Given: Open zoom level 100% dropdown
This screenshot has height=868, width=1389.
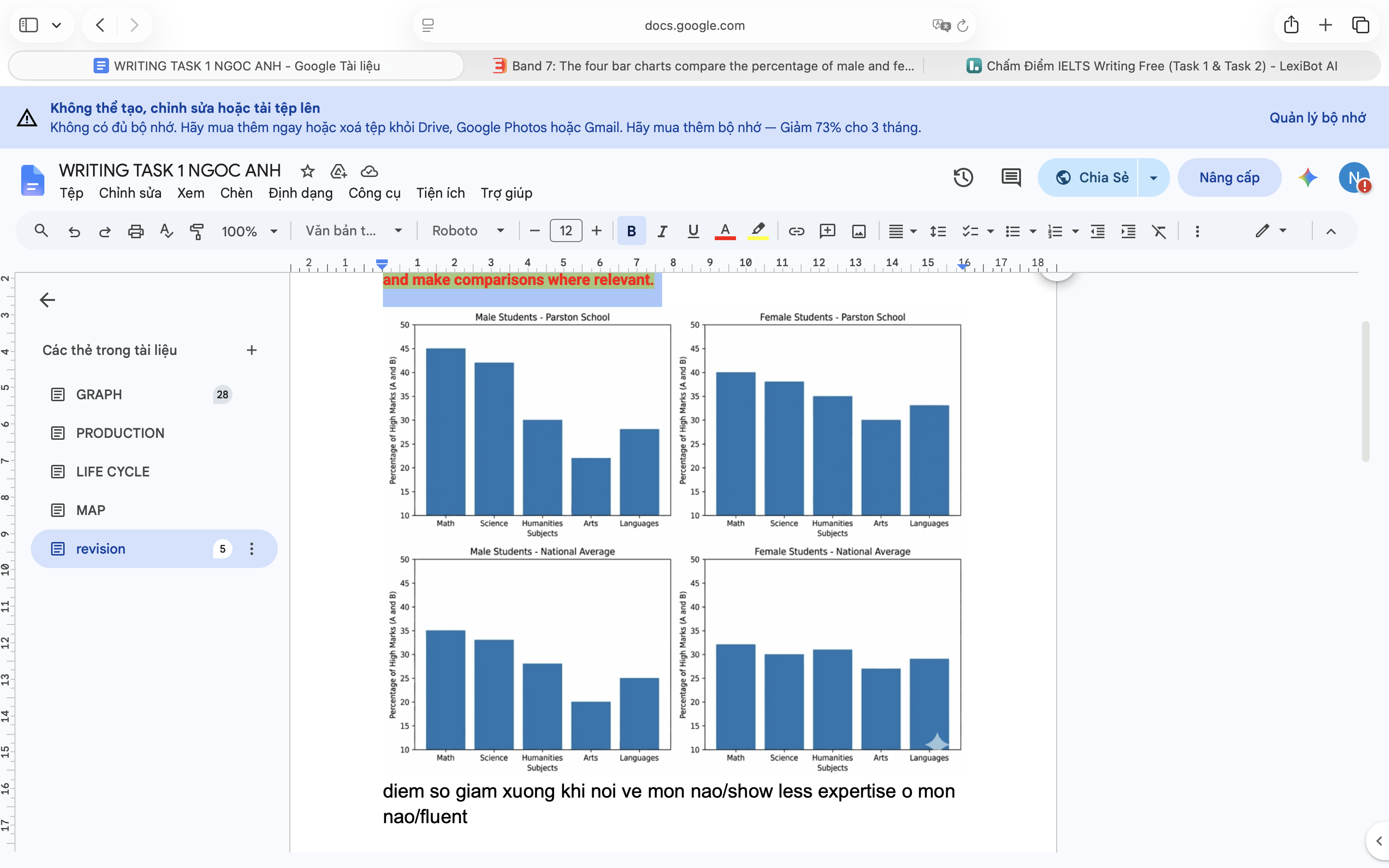Looking at the screenshot, I should coord(249,231).
